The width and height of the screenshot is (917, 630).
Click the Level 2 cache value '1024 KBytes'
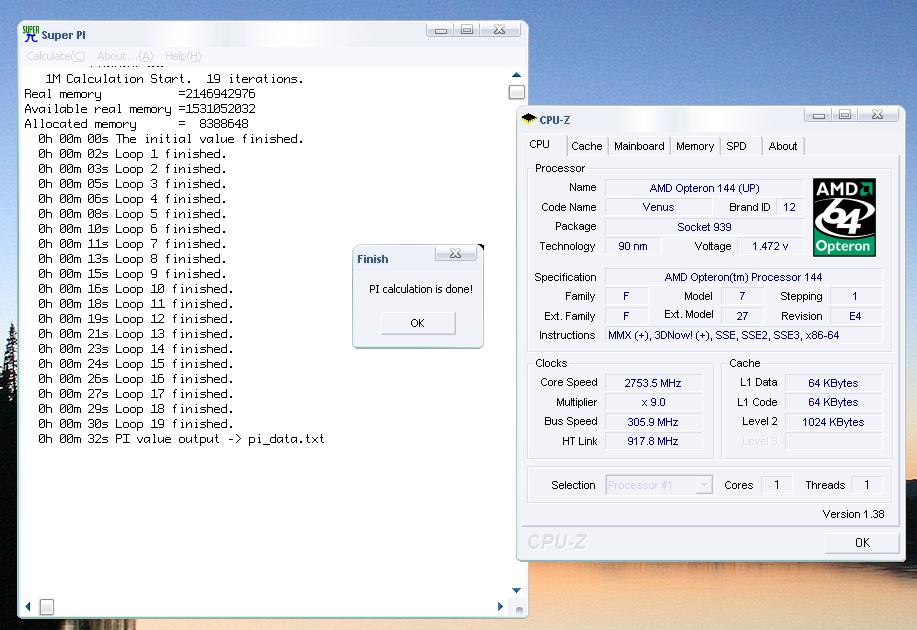[x=833, y=422]
